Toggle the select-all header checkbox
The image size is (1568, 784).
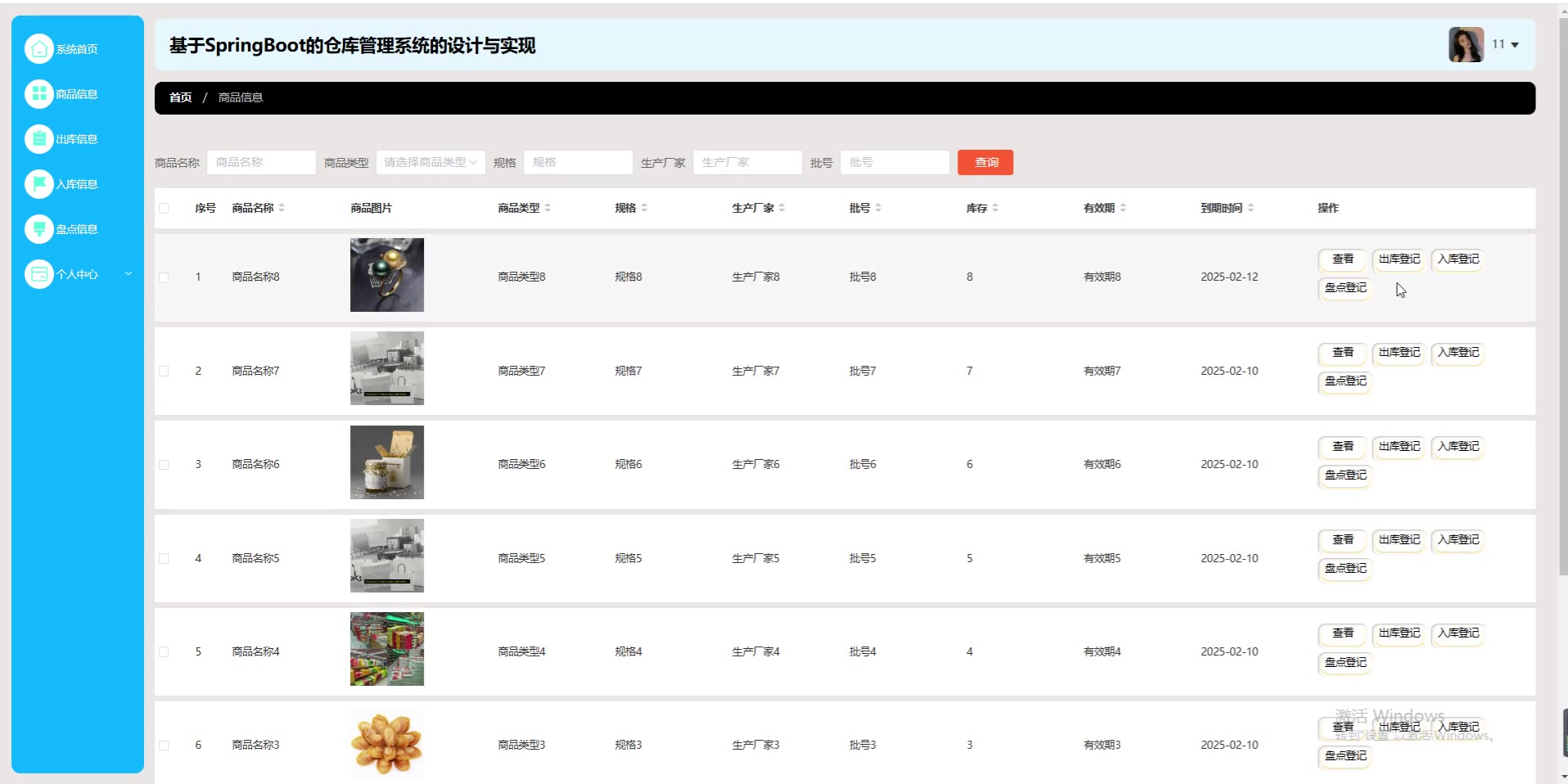[164, 208]
